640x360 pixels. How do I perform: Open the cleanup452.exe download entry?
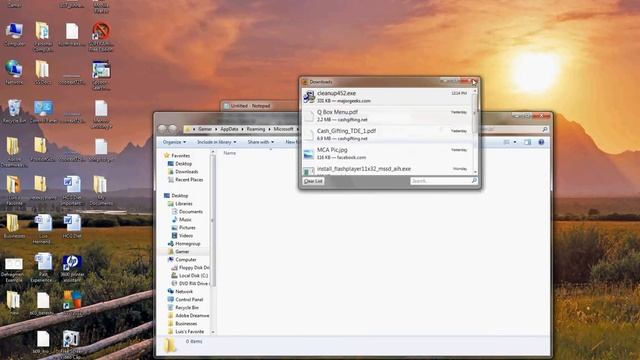point(387,97)
